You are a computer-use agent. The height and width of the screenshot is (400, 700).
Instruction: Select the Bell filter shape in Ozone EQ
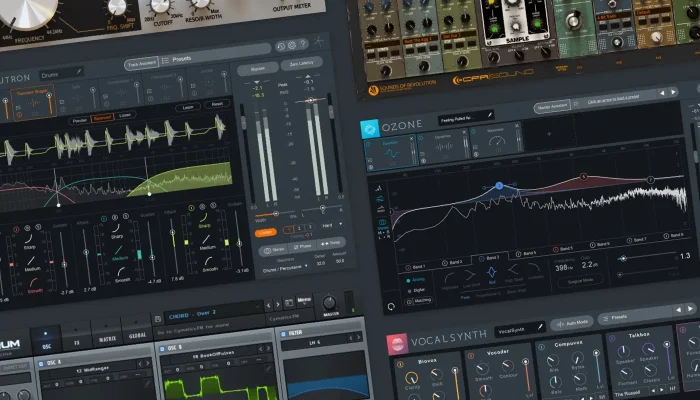(492, 273)
